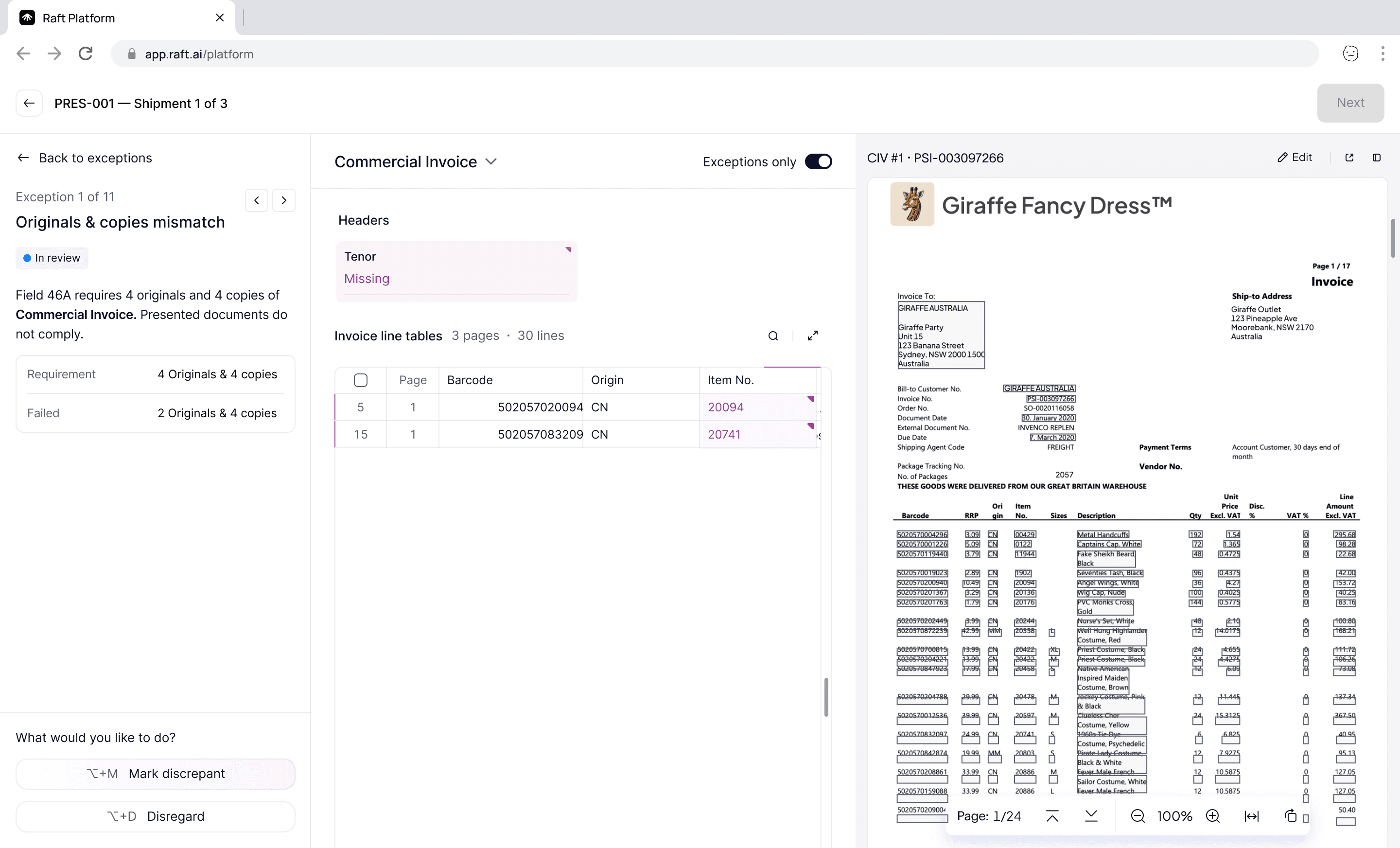The image size is (1400, 848).
Task: Show next exception with right chevron
Action: pyautogui.click(x=283, y=200)
